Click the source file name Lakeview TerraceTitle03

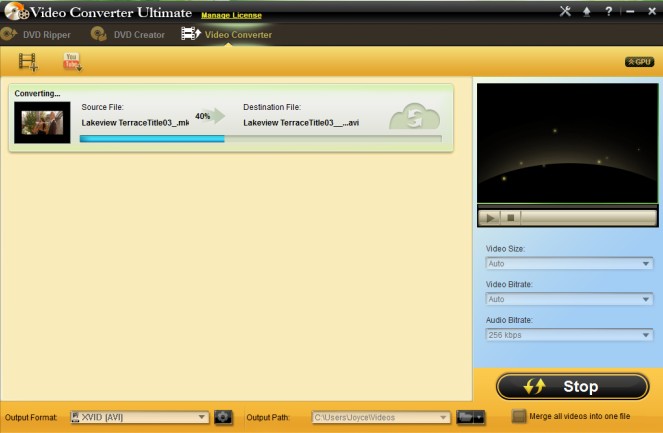click(x=135, y=123)
